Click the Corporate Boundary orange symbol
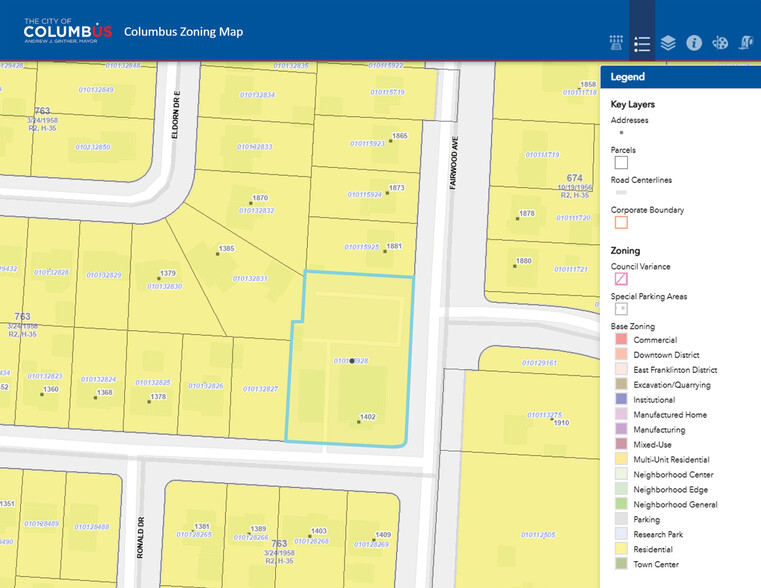Screen dimensions: 761x588 (x=621, y=222)
